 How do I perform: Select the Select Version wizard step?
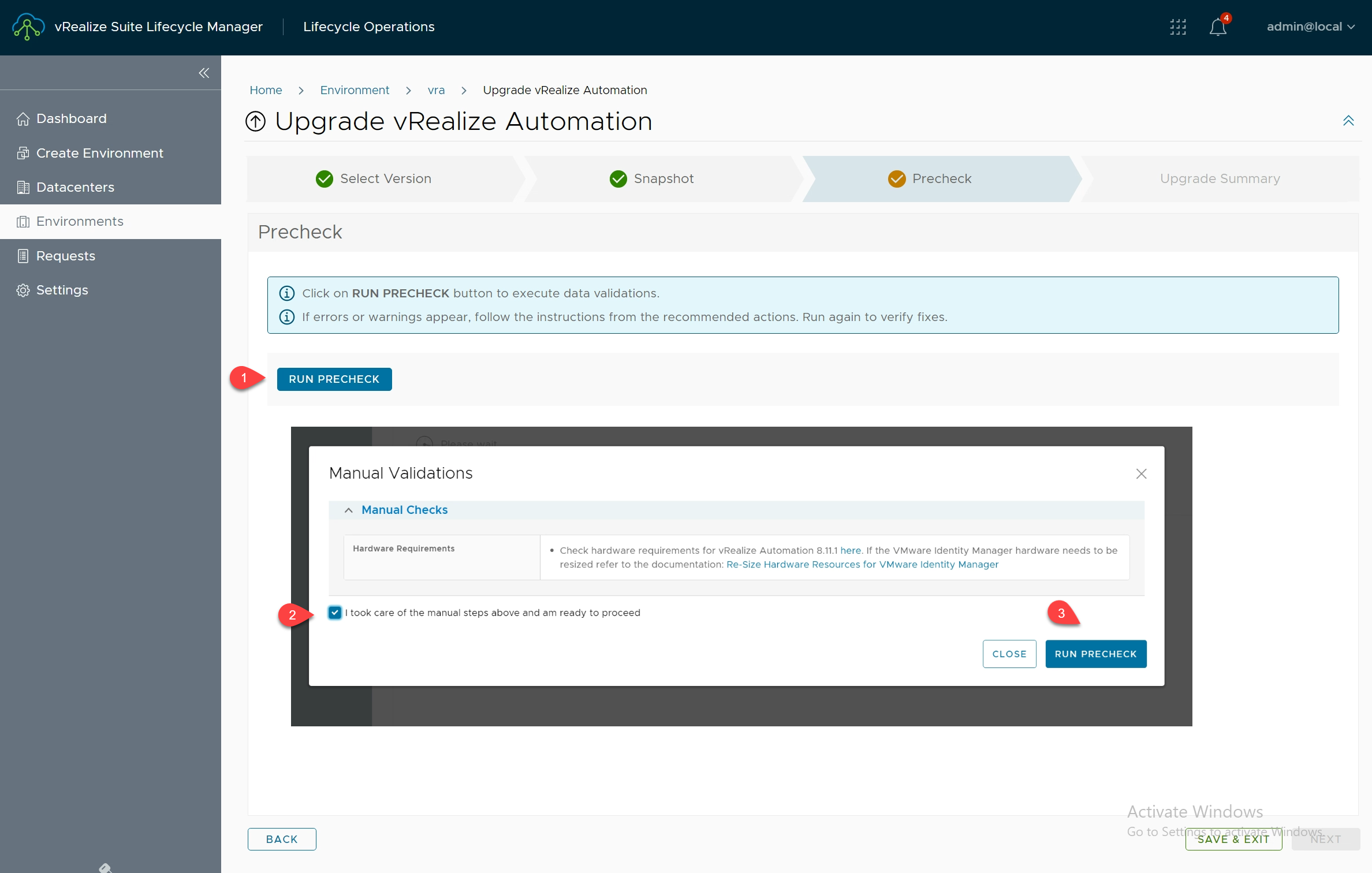385,178
